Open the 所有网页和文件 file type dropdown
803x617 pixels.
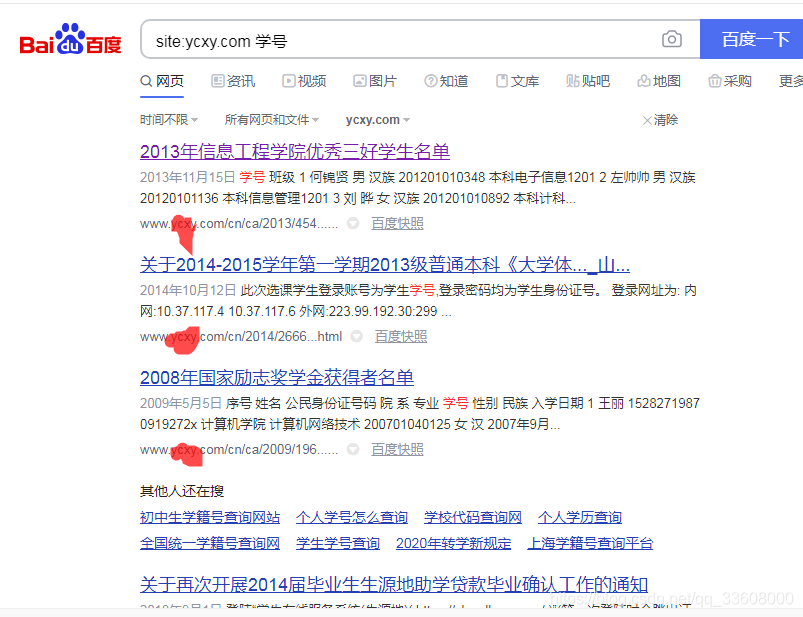pyautogui.click(x=271, y=119)
